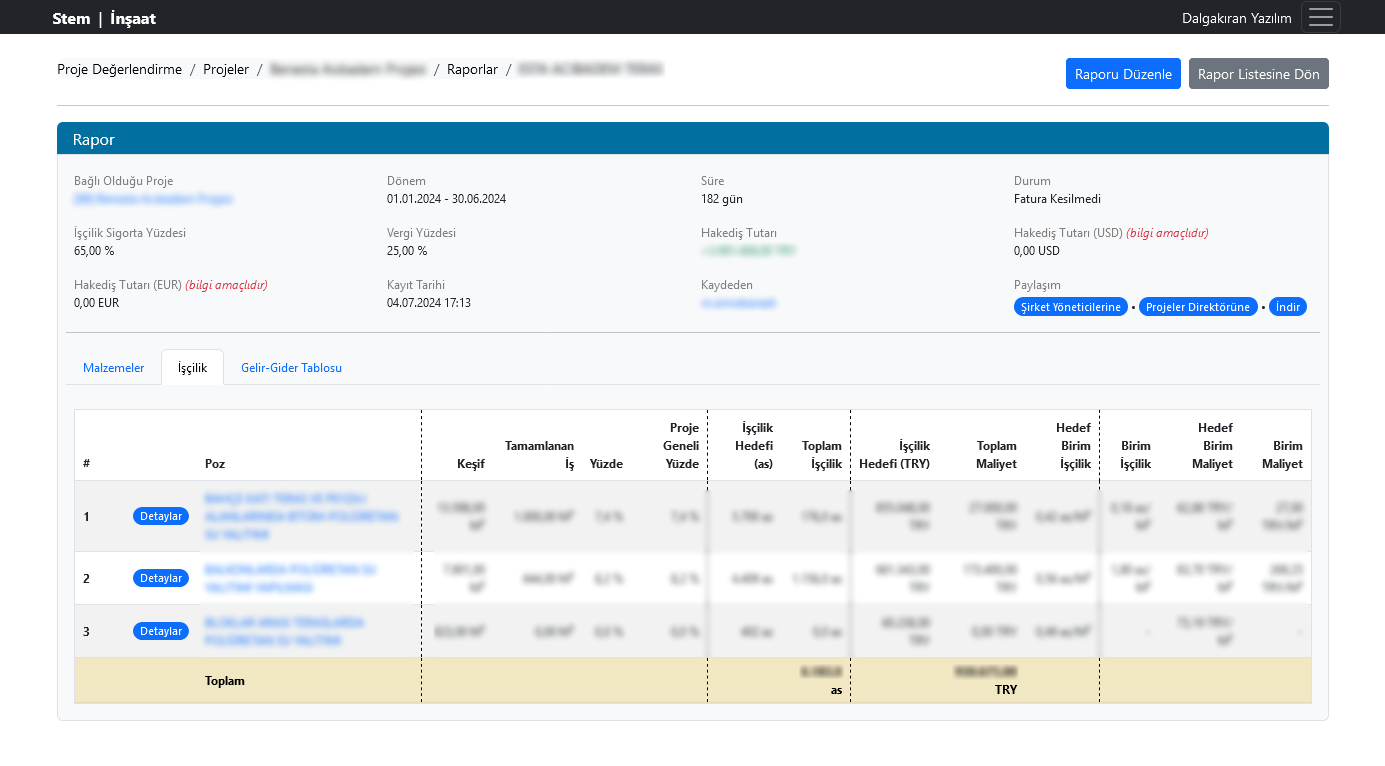This screenshot has width=1385, height=766.
Task: Open the Raporlar breadcrumb link
Action: (x=472, y=70)
